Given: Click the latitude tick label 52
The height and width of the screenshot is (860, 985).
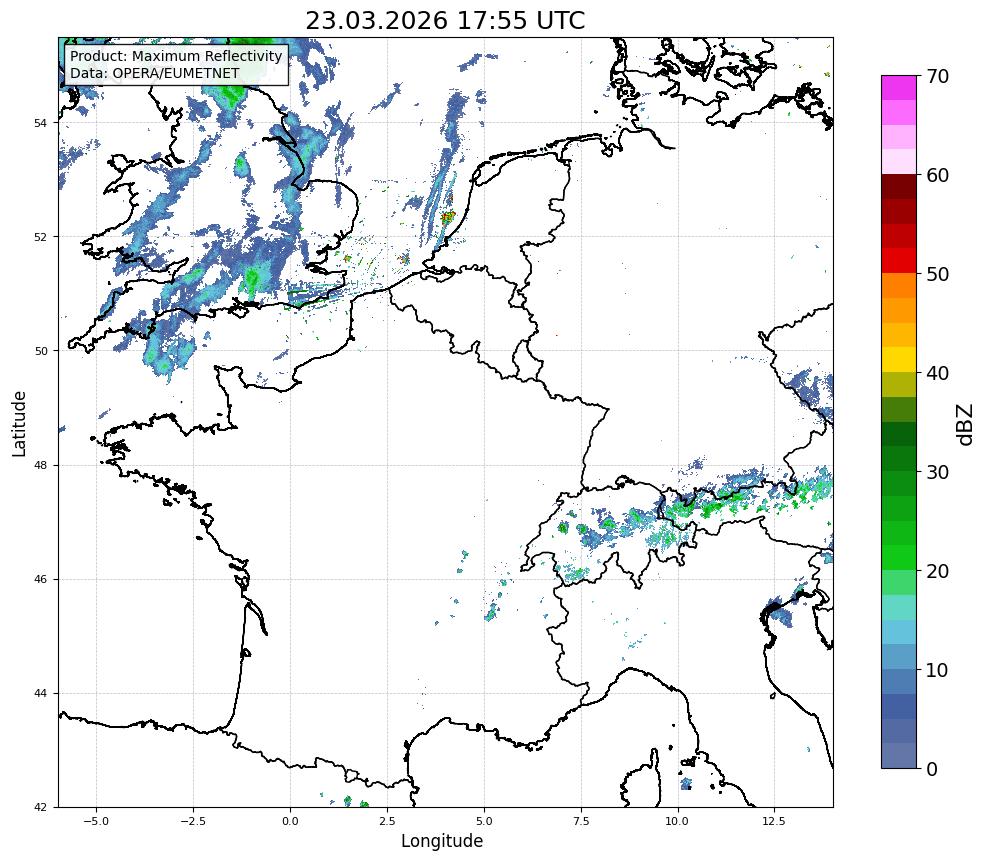Looking at the screenshot, I should tap(40, 237).
